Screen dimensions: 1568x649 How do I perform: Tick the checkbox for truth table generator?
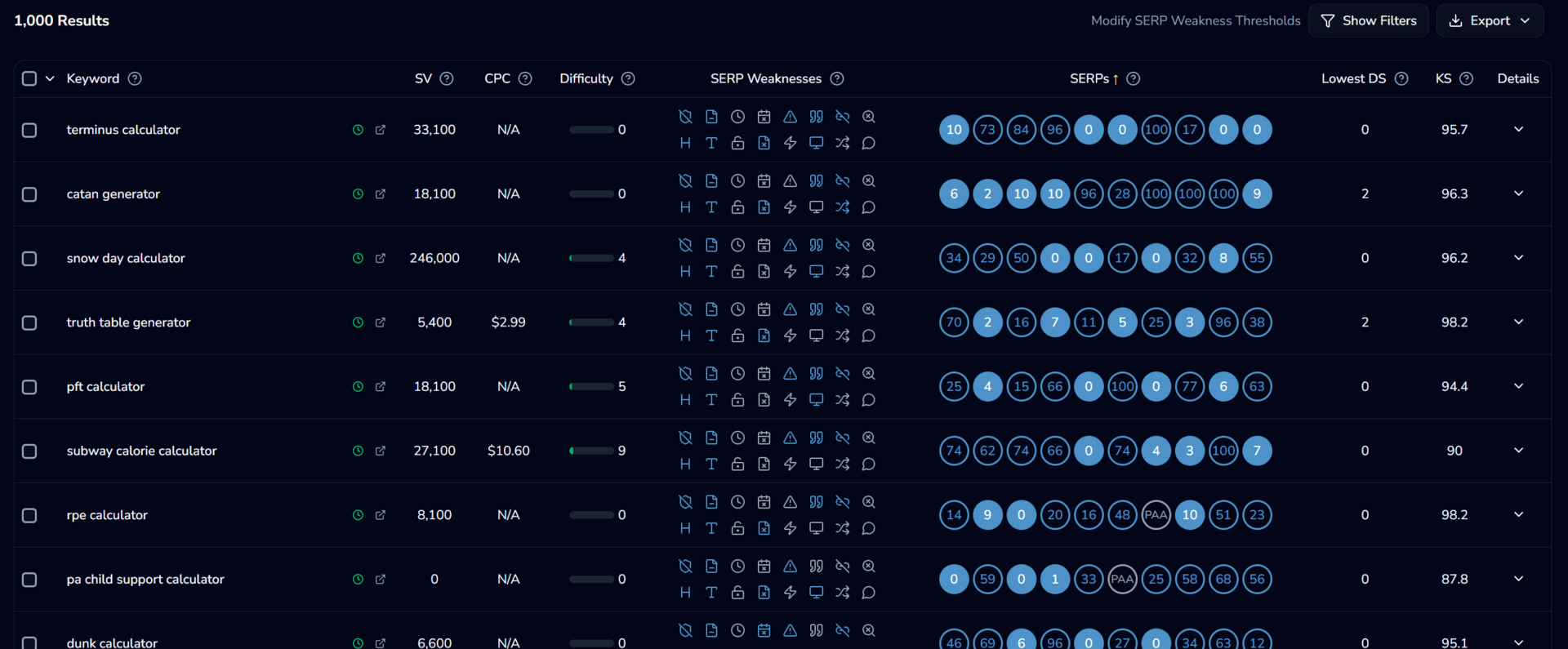point(29,322)
